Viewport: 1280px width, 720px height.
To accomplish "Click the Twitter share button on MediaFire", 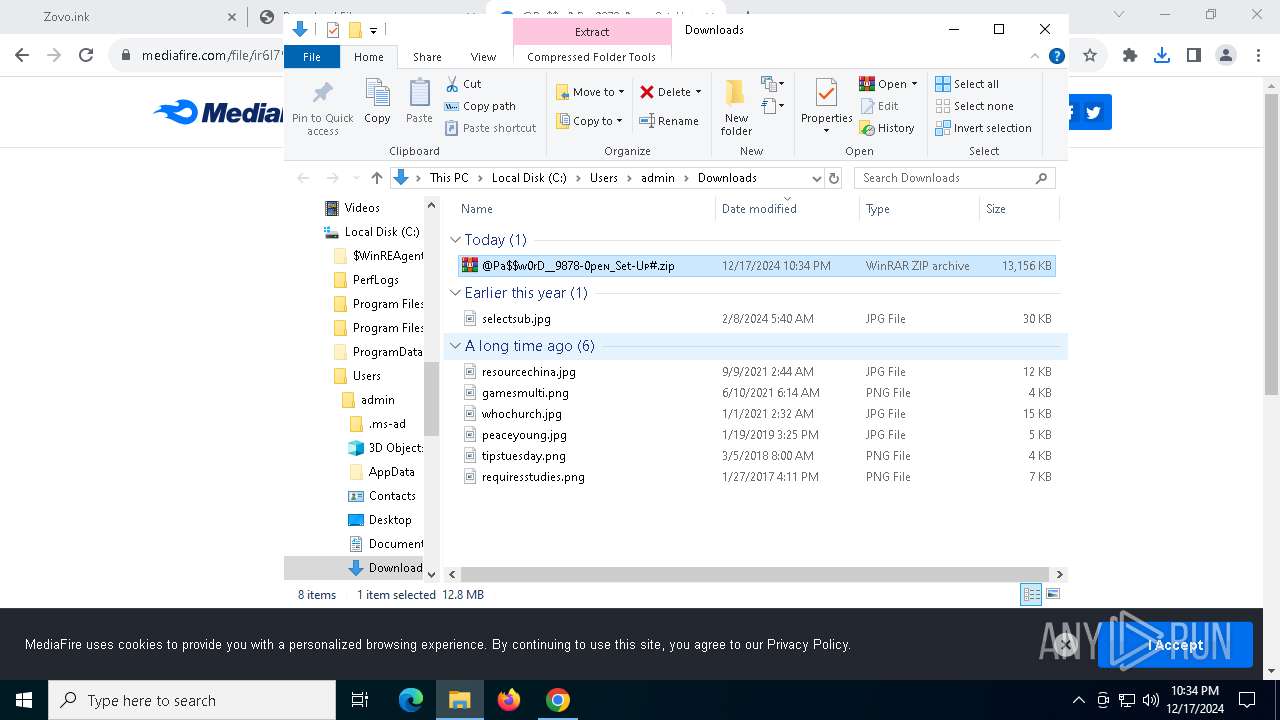I will pos(1093,112).
